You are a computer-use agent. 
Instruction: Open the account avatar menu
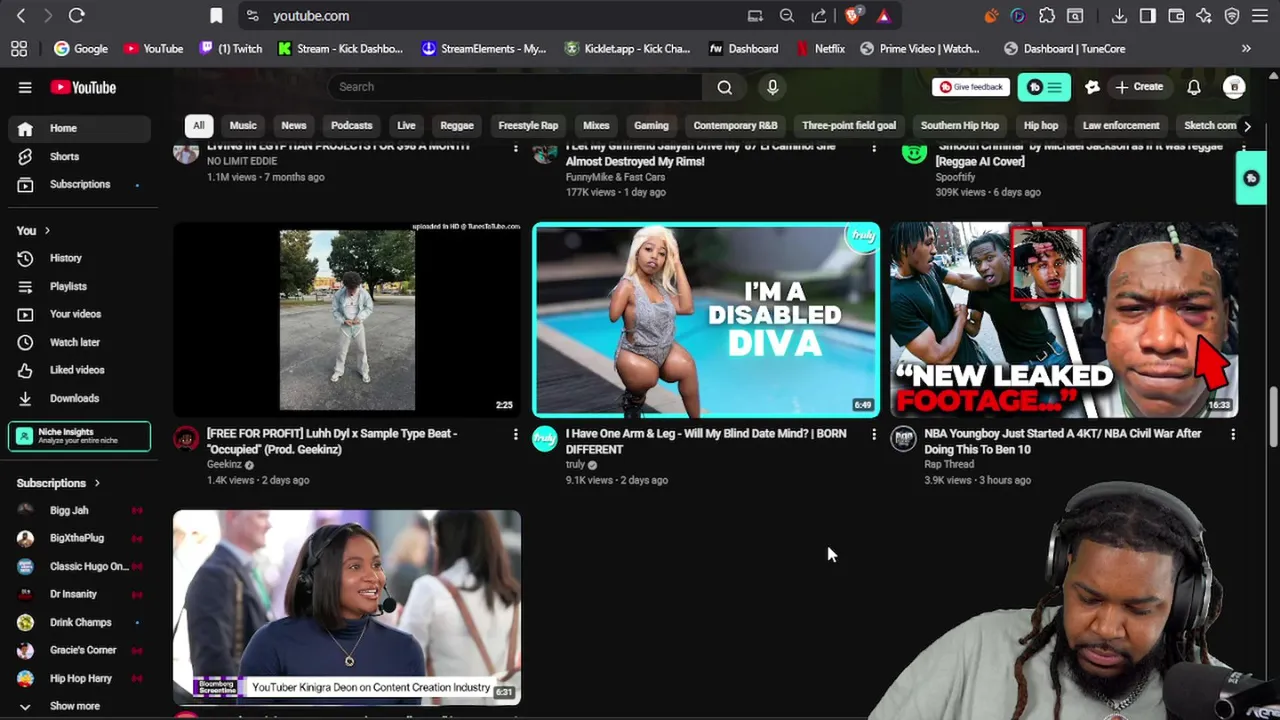click(x=1234, y=87)
